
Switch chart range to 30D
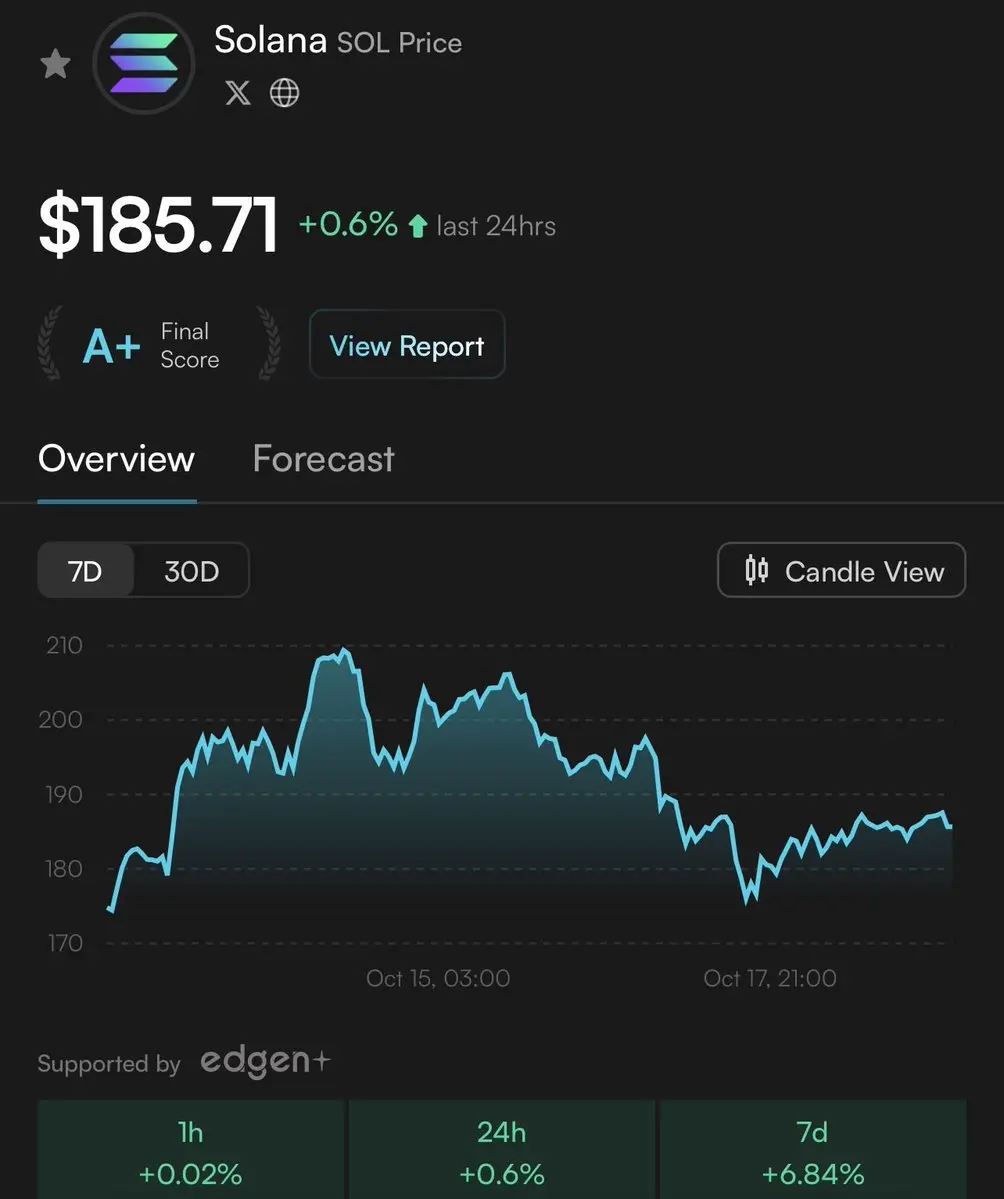pyautogui.click(x=191, y=571)
